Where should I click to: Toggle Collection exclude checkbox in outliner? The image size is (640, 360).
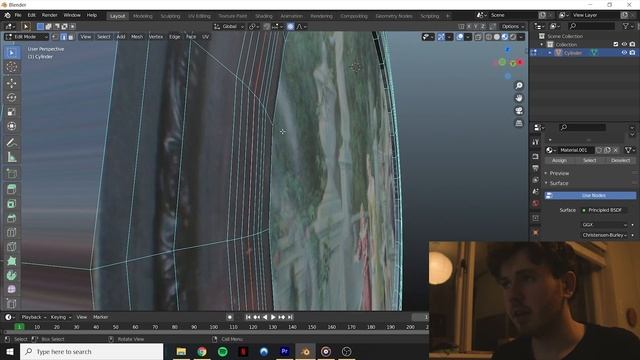tap(616, 44)
